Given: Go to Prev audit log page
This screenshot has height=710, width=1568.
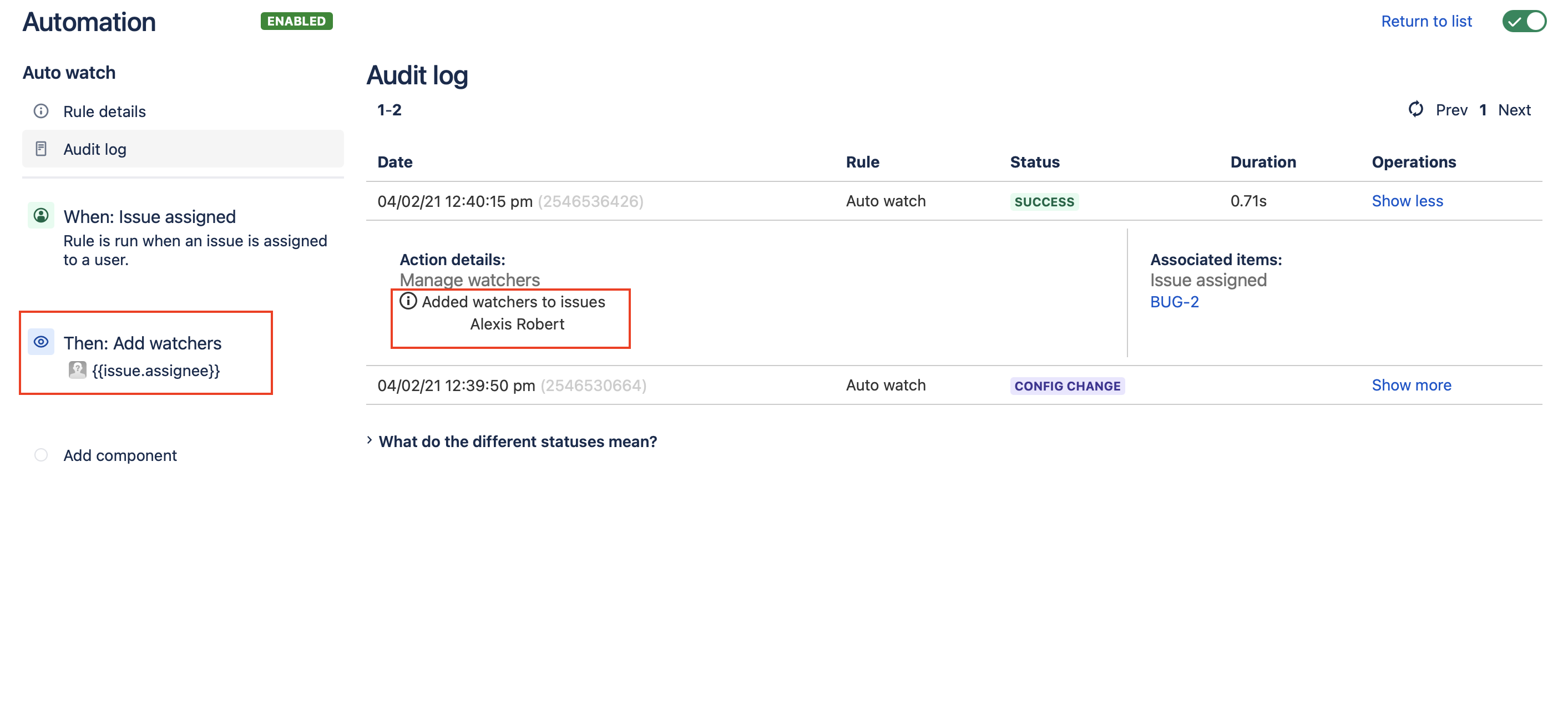Looking at the screenshot, I should click(x=1451, y=110).
